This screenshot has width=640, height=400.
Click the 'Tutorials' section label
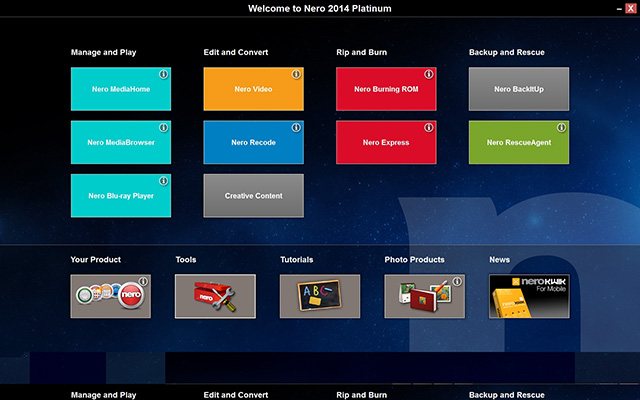297,260
